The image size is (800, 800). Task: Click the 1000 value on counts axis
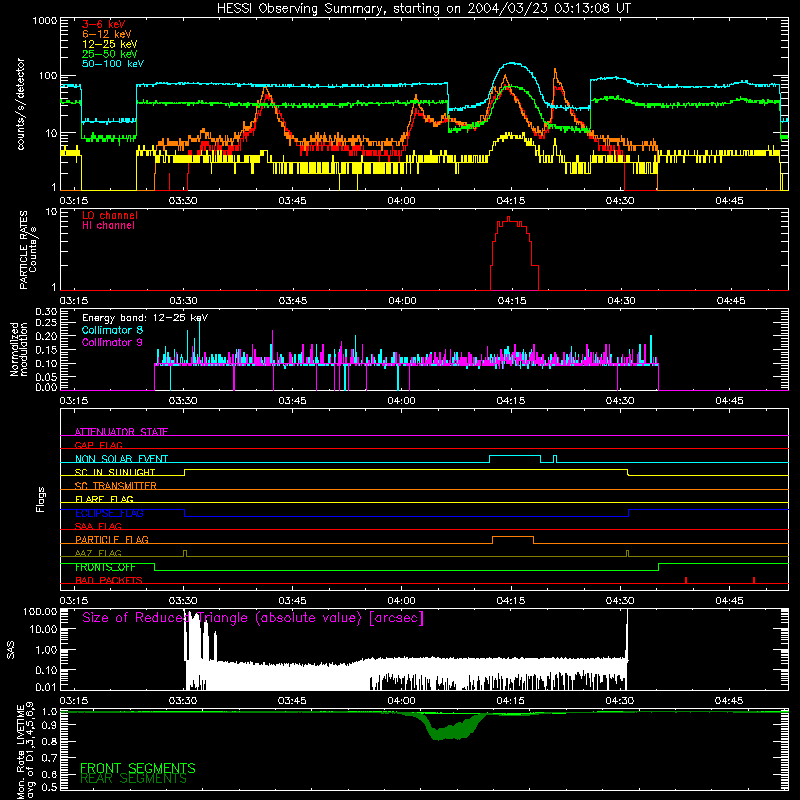44,21
